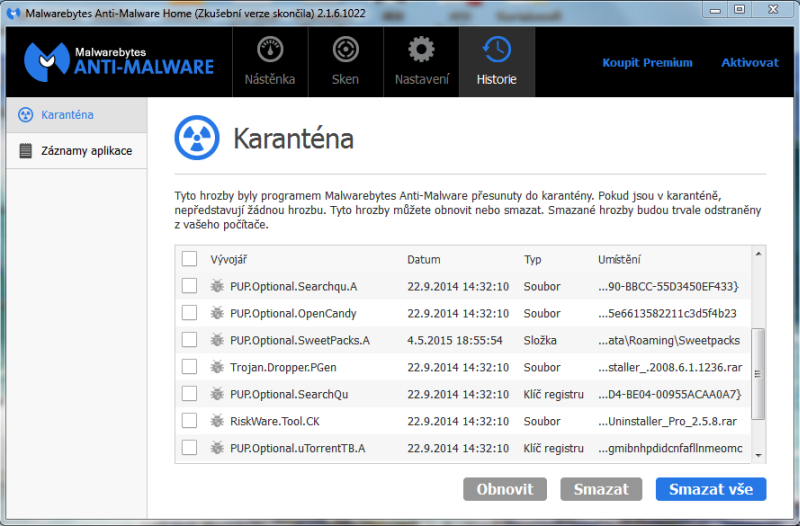This screenshot has height=526, width=800.
Task: Click the bug icon beside Trojan.Dropper.PGen
Action: point(217,367)
